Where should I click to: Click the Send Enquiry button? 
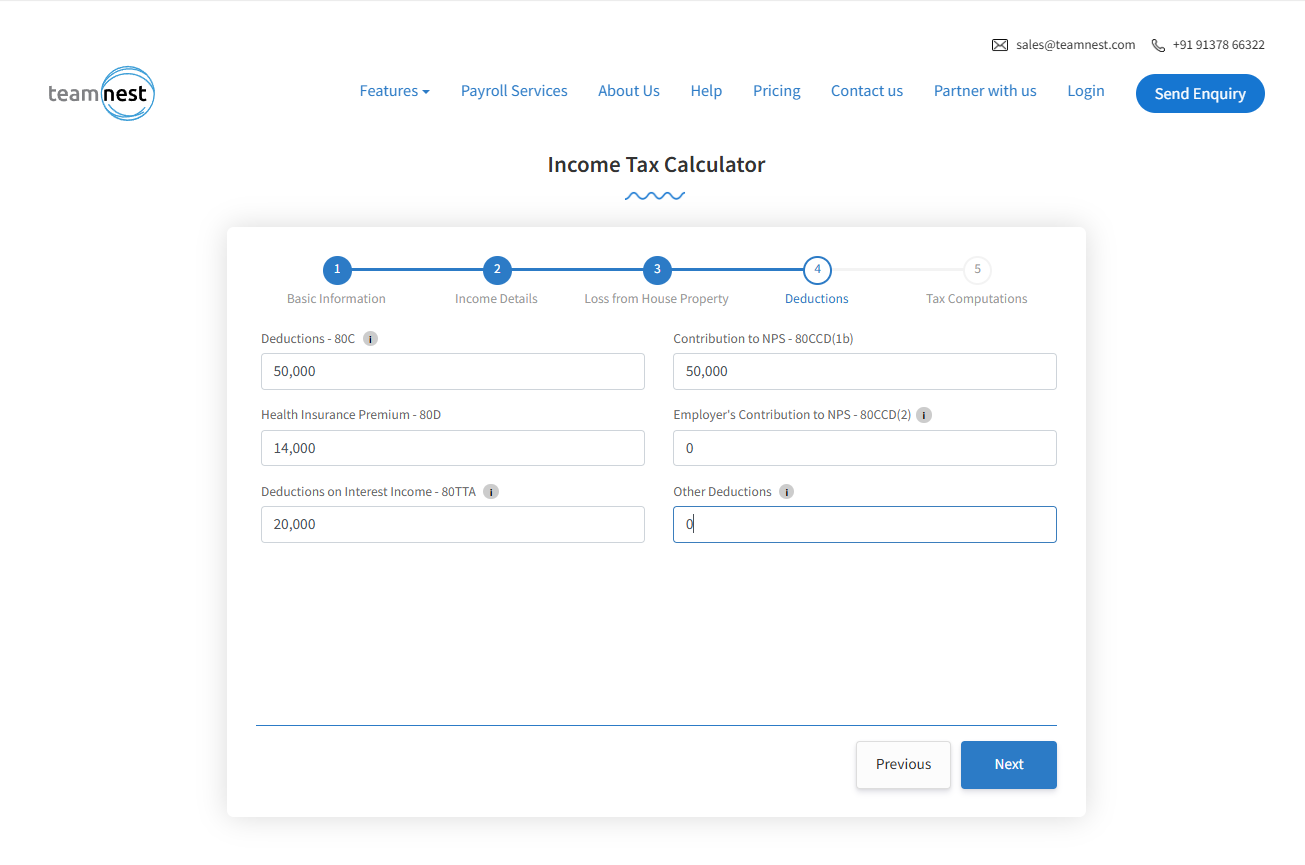[x=1200, y=94]
